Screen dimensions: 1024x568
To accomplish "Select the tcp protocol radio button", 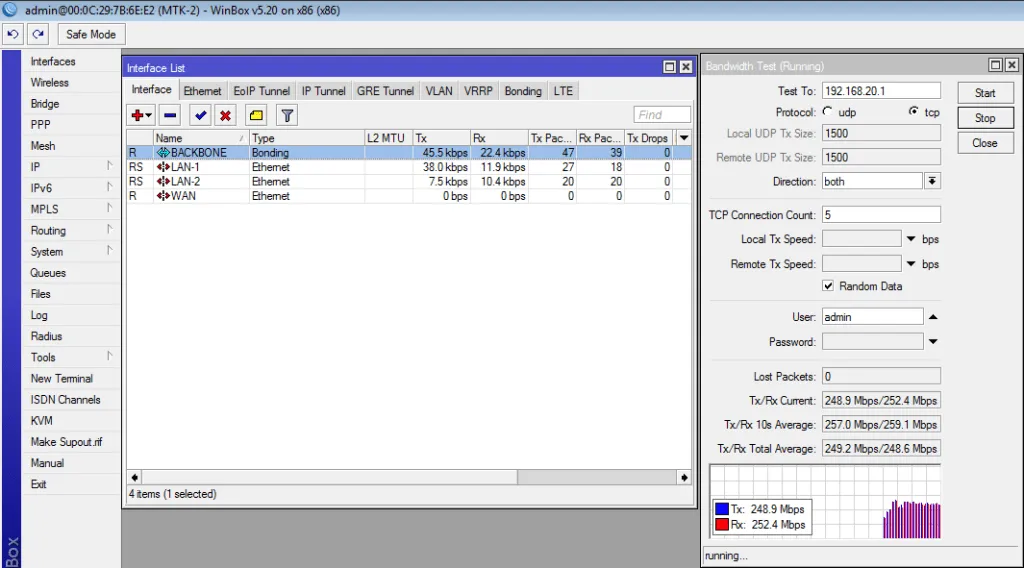I will point(913,112).
